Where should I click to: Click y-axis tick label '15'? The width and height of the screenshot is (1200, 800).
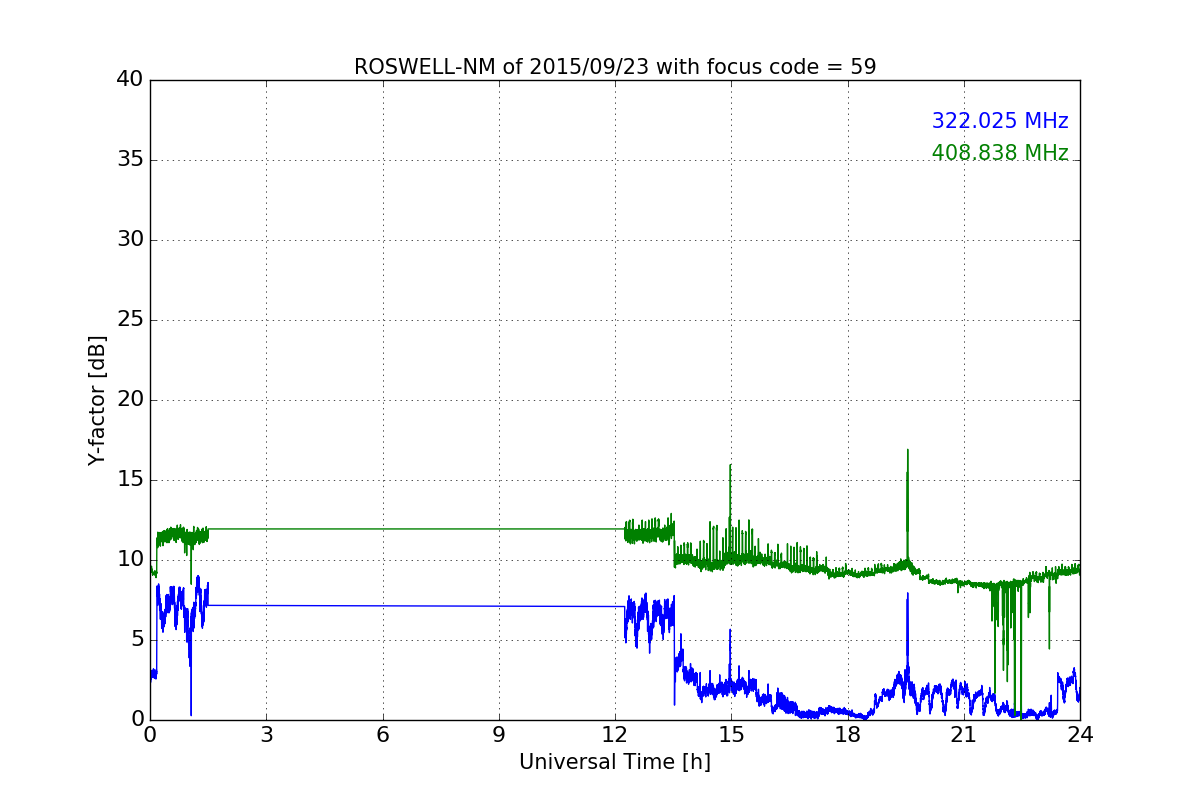coord(130,480)
